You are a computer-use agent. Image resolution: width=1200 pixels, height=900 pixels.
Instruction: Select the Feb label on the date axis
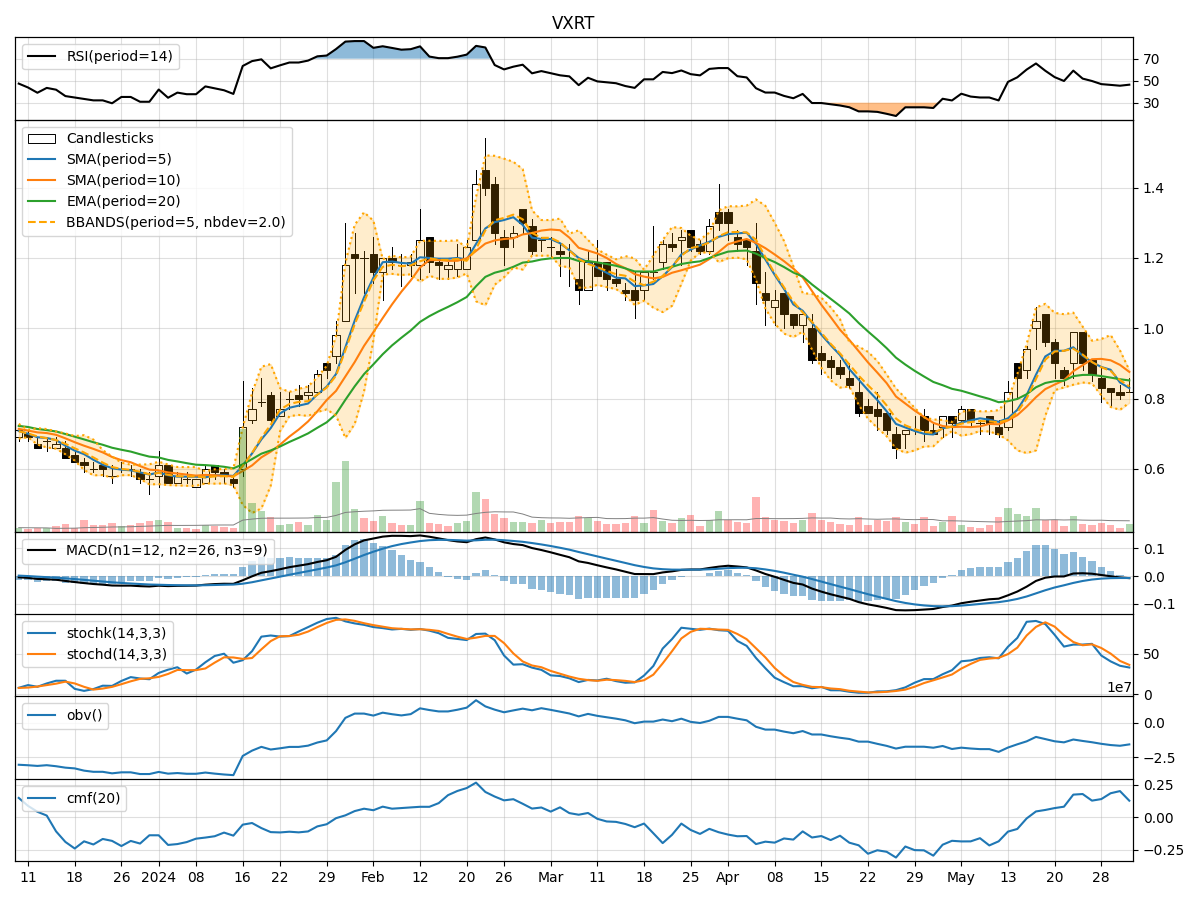[x=372, y=876]
